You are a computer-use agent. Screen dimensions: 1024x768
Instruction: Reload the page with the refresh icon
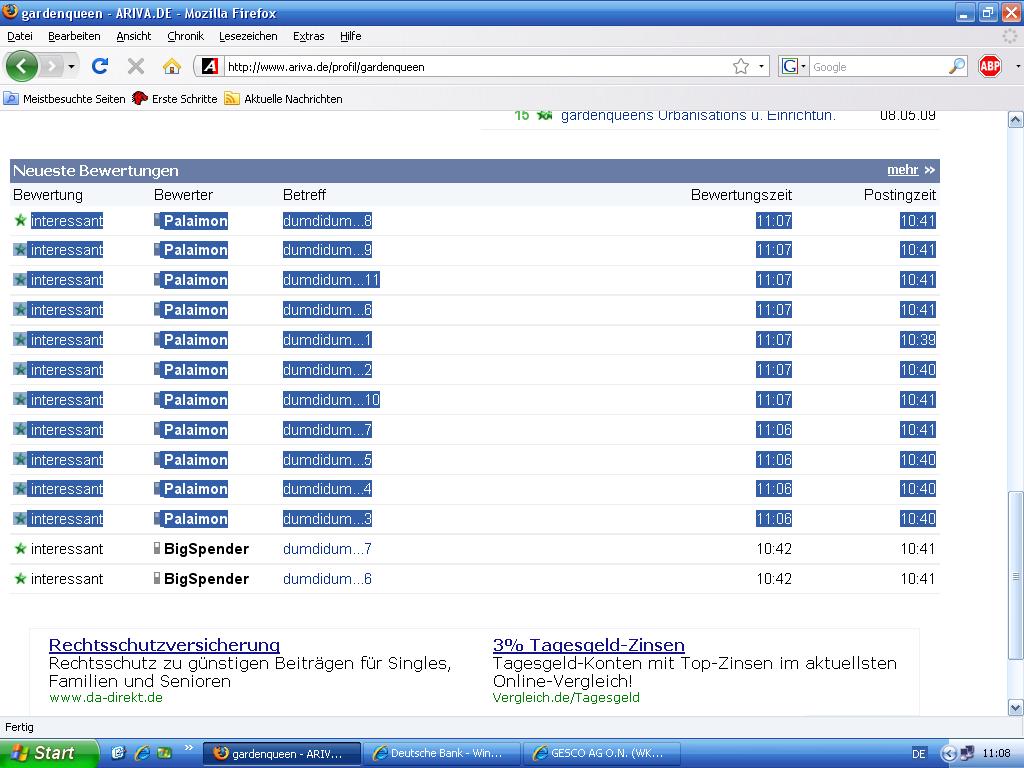99,66
